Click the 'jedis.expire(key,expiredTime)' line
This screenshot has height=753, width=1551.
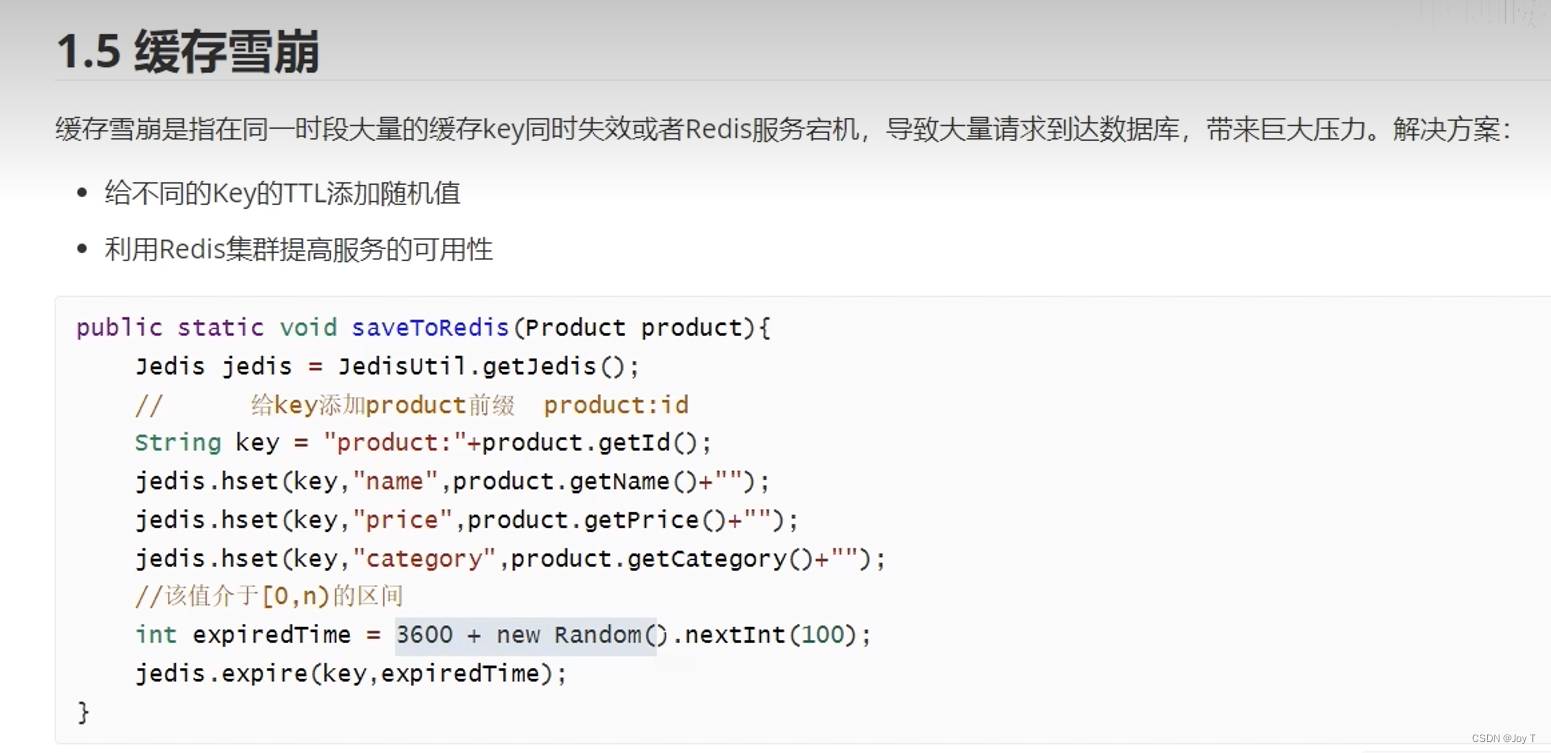click(x=350, y=674)
